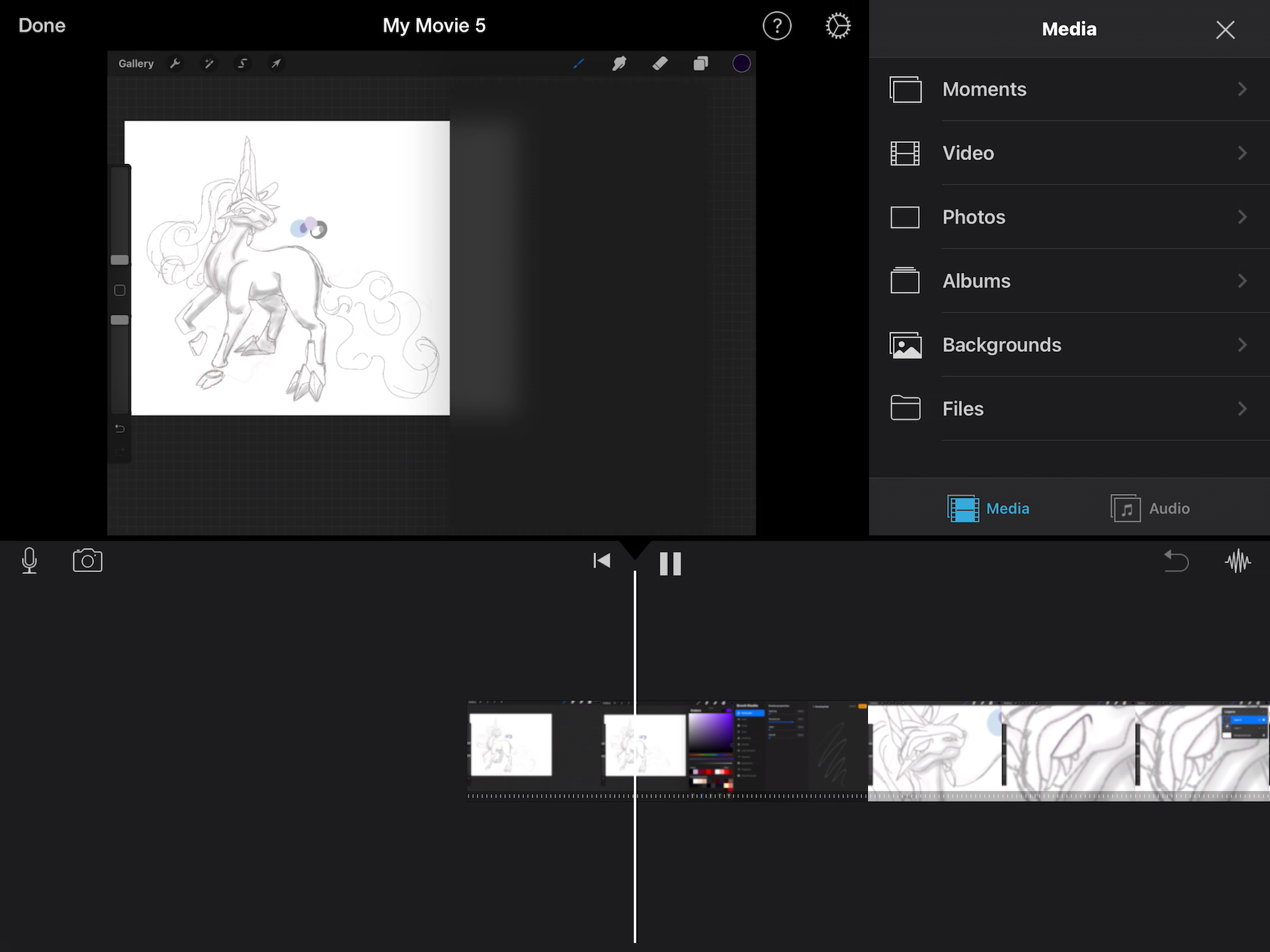1270x952 pixels.
Task: Open the Files media category
Action: (1070, 409)
